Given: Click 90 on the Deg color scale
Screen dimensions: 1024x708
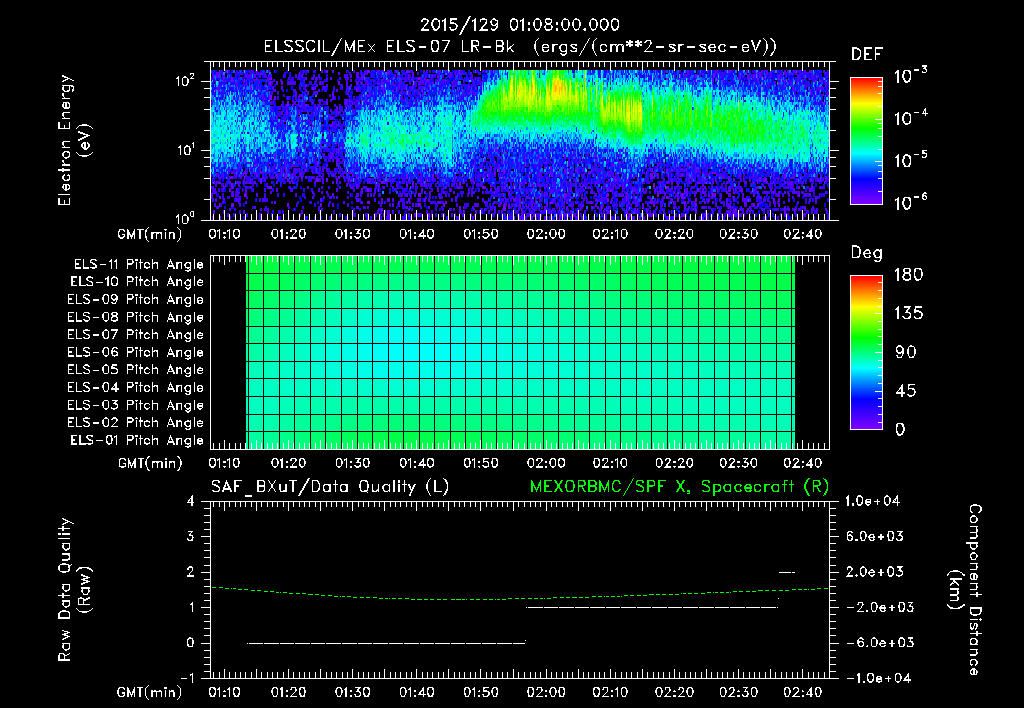Looking at the screenshot, I should [906, 353].
